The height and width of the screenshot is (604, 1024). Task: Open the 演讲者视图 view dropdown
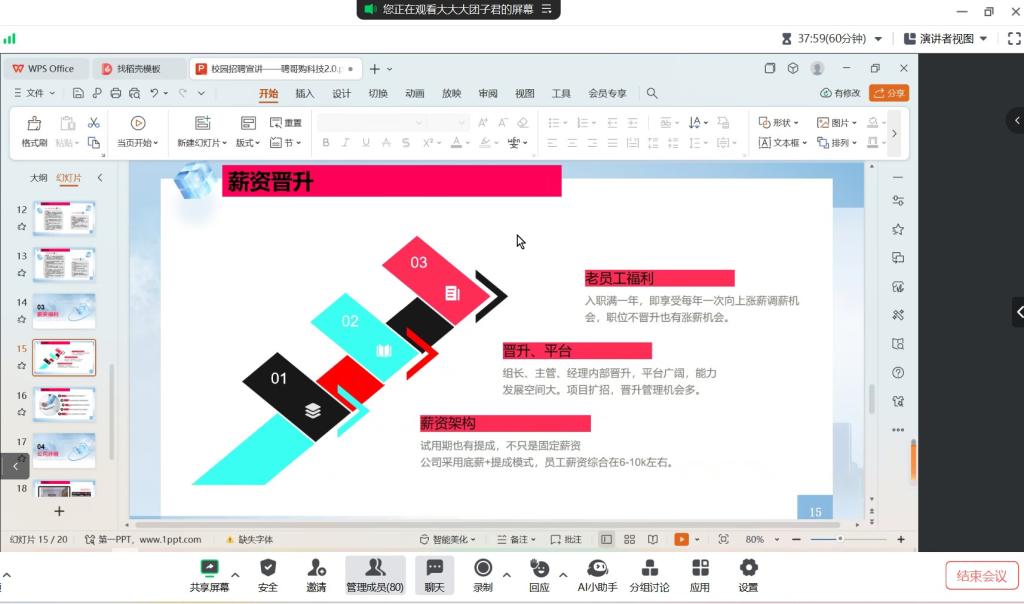pyautogui.click(x=945, y=39)
